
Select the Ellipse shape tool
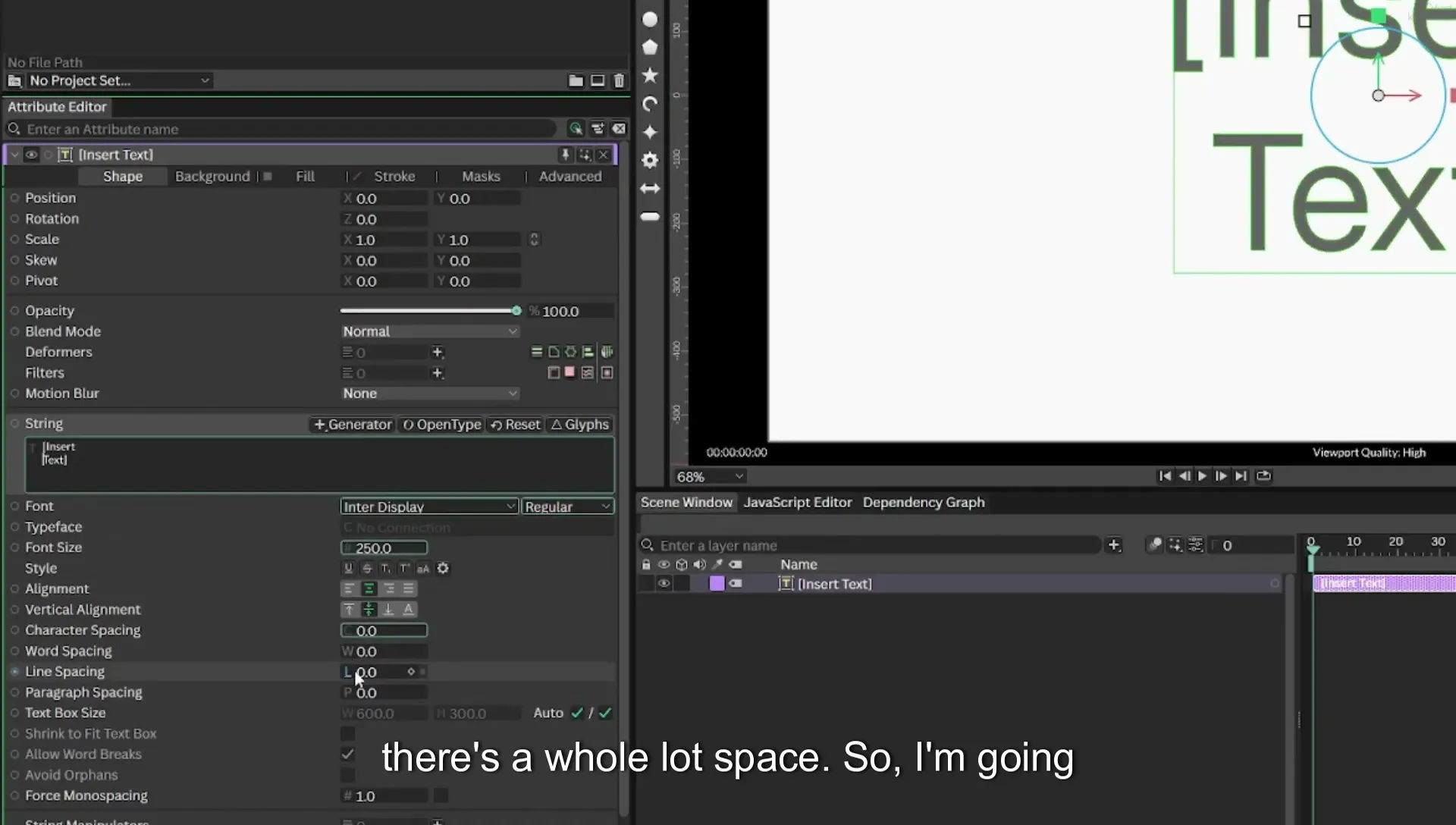pyautogui.click(x=650, y=20)
